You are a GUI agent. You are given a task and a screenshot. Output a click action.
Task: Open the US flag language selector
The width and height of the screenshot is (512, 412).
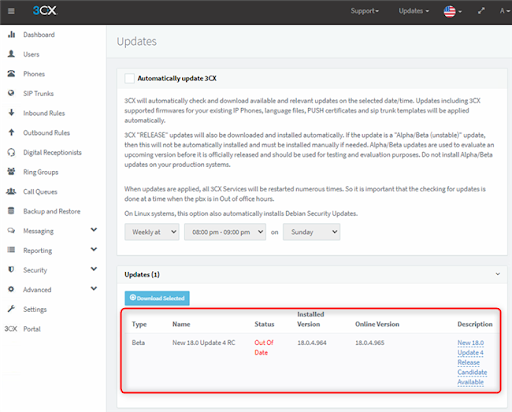(452, 11)
